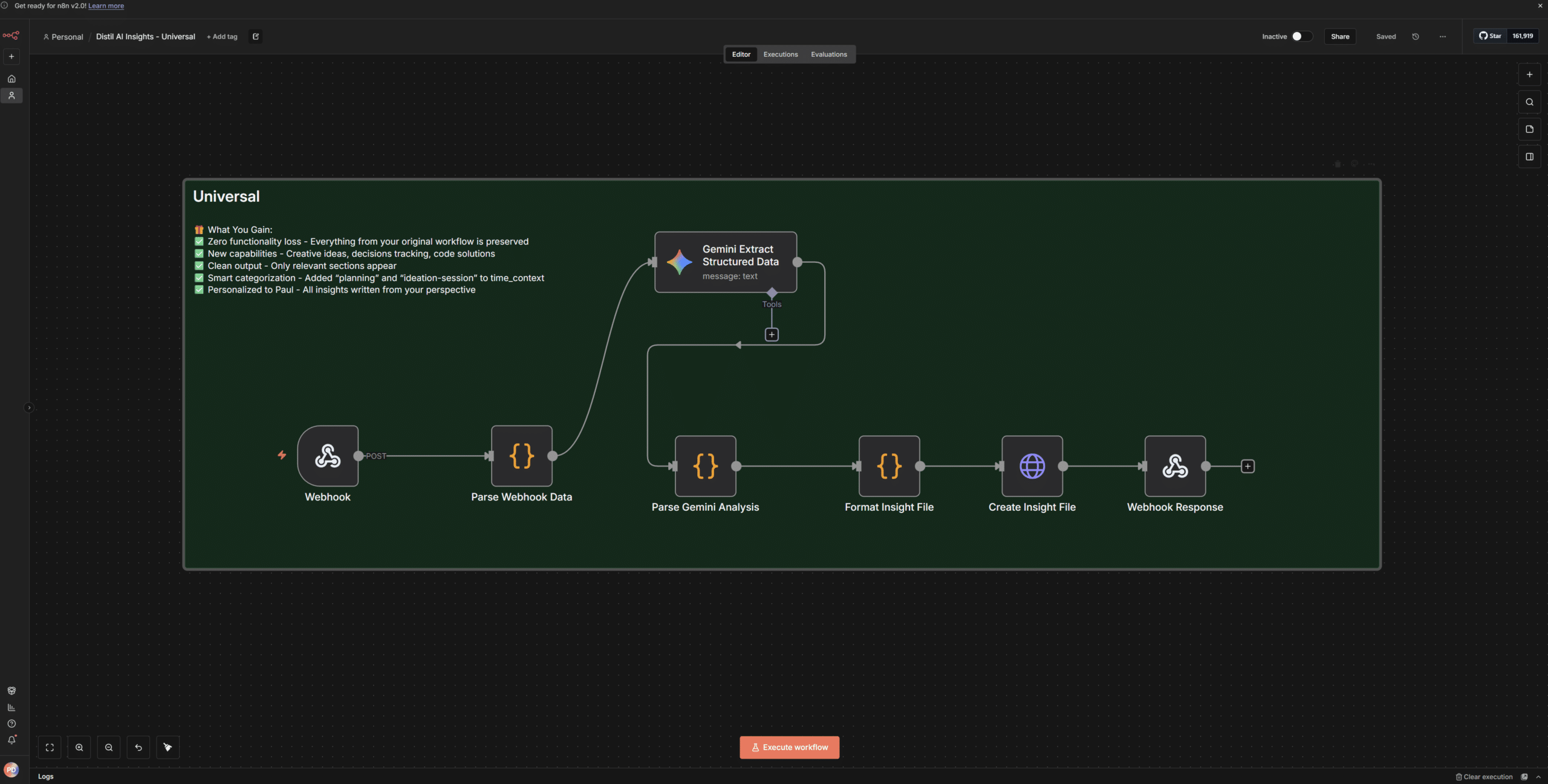Go to the Home overview icon
This screenshot has height=784, width=1548.
[x=11, y=79]
